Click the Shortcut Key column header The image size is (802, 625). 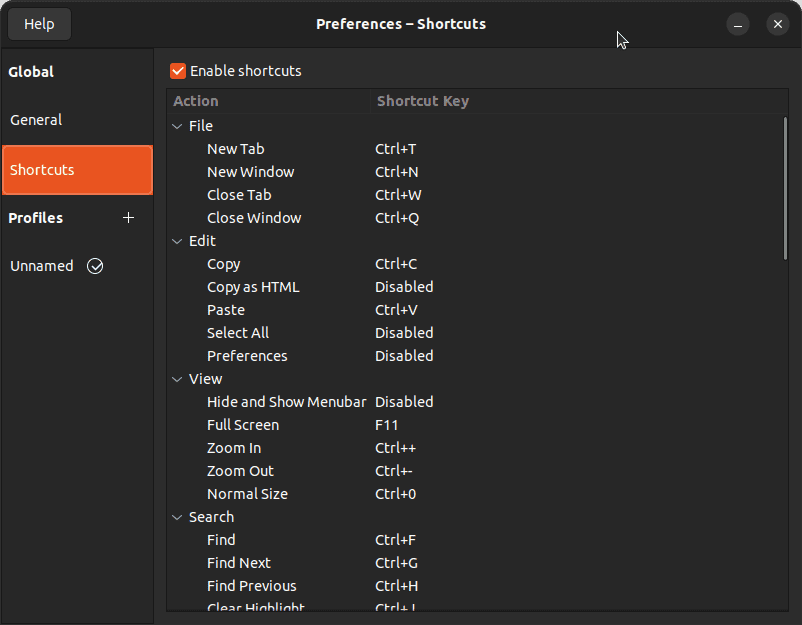(x=579, y=101)
